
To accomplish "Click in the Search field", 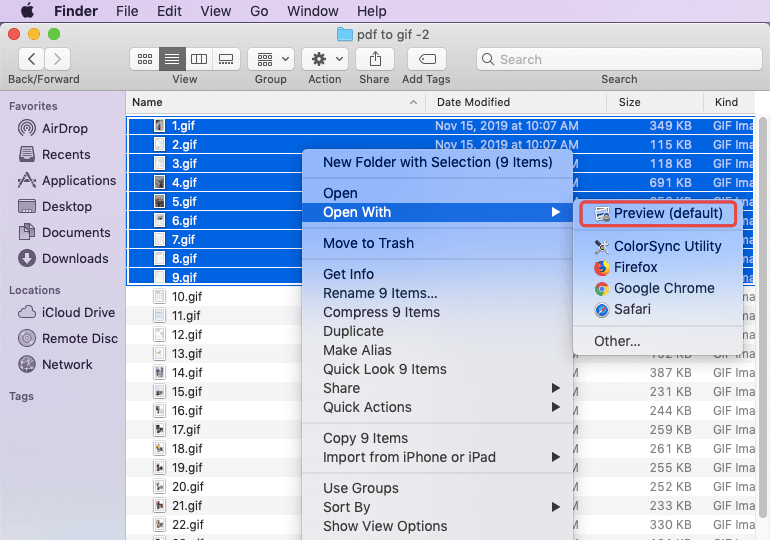I will (618, 59).
